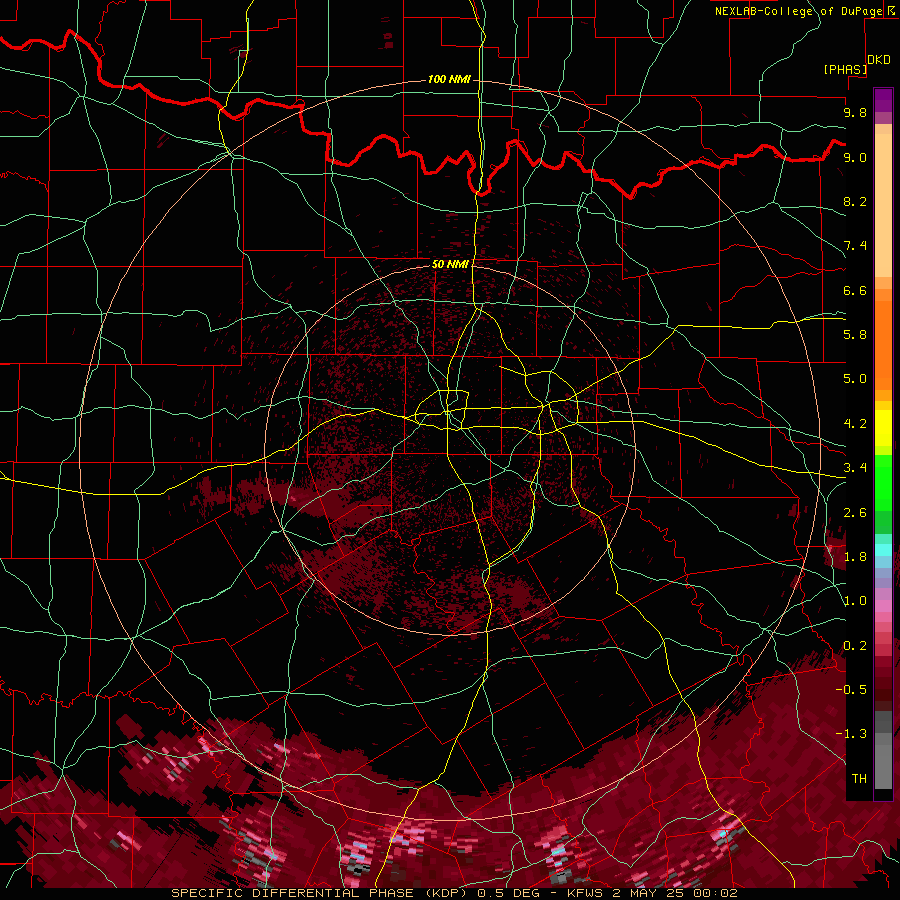Click the 5.8 scale value

tap(855, 335)
